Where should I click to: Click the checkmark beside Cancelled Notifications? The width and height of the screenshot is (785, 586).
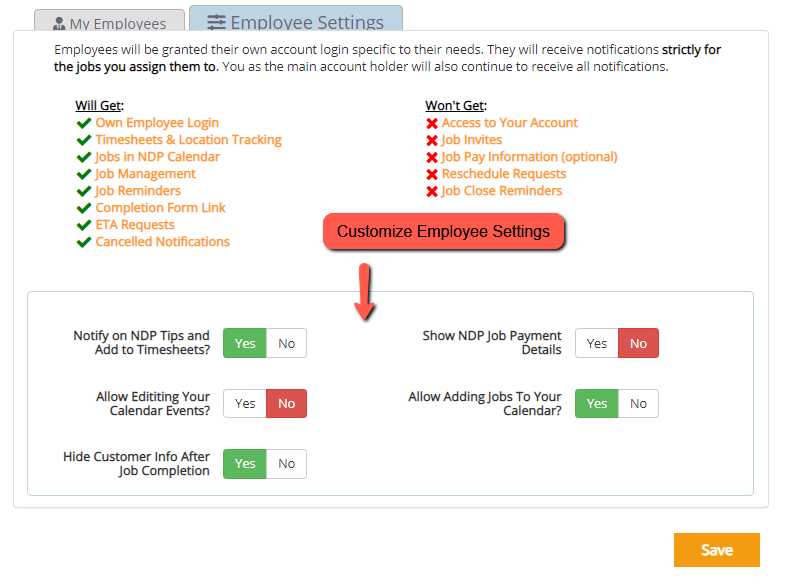click(84, 242)
